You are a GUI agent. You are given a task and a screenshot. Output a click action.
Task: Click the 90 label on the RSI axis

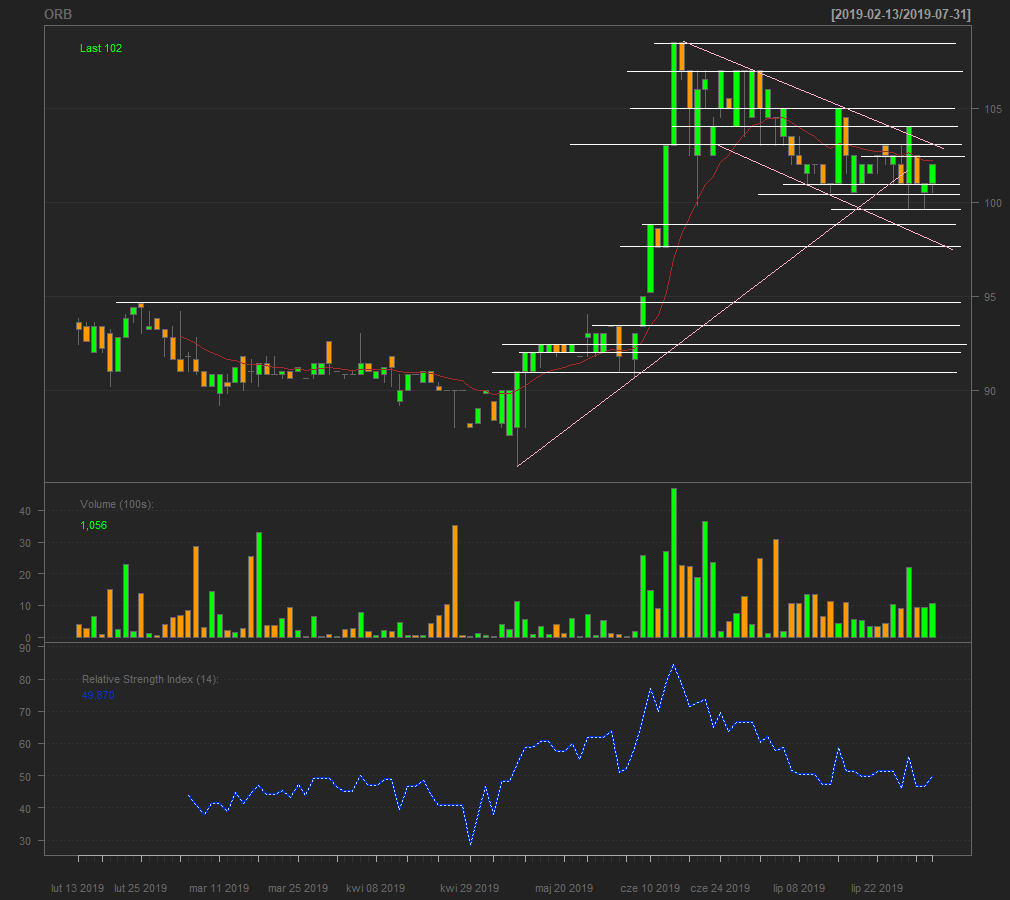click(25, 648)
